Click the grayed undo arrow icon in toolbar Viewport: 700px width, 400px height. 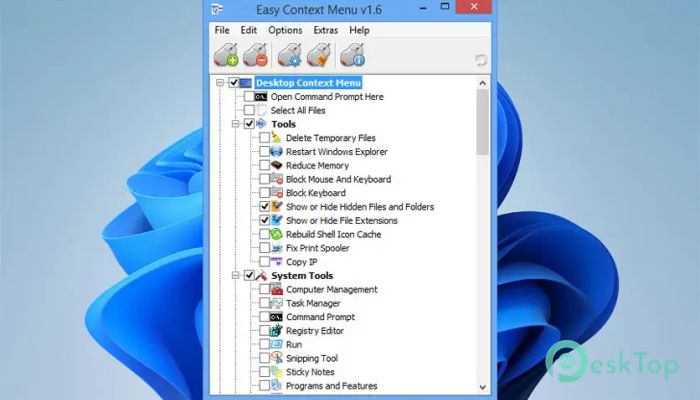coord(481,60)
